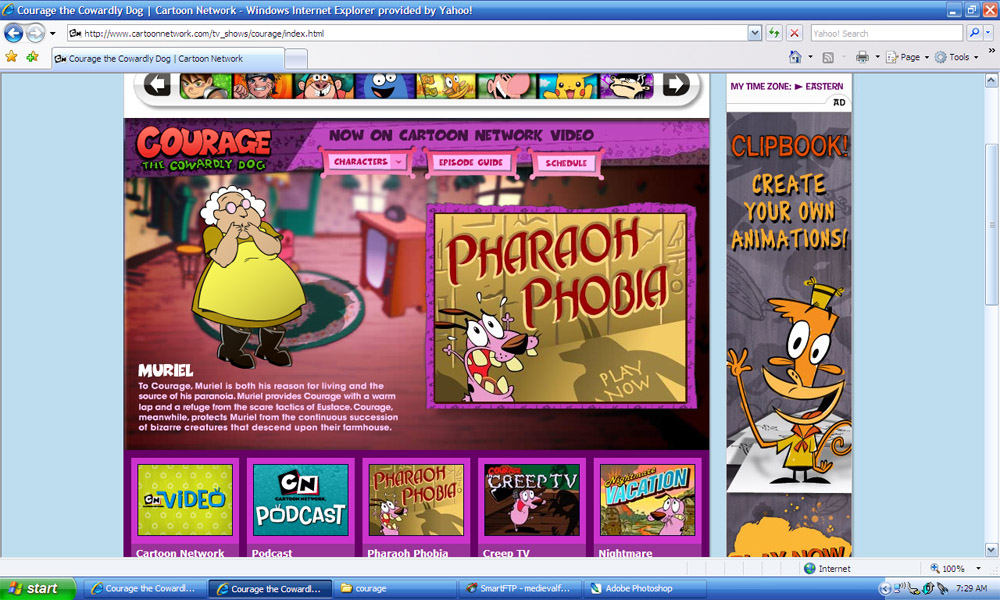
Task: Click the browser Forward arrow button
Action: (x=35, y=33)
